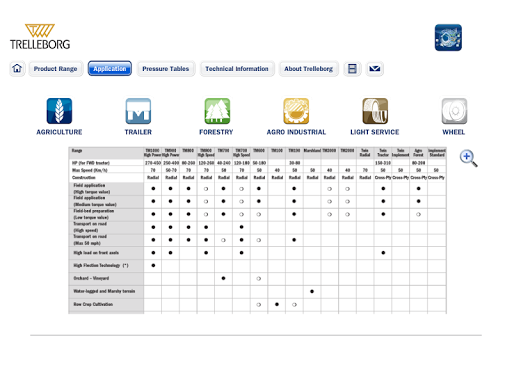Open the Technical Information section
512x384 pixels.
coord(237,69)
